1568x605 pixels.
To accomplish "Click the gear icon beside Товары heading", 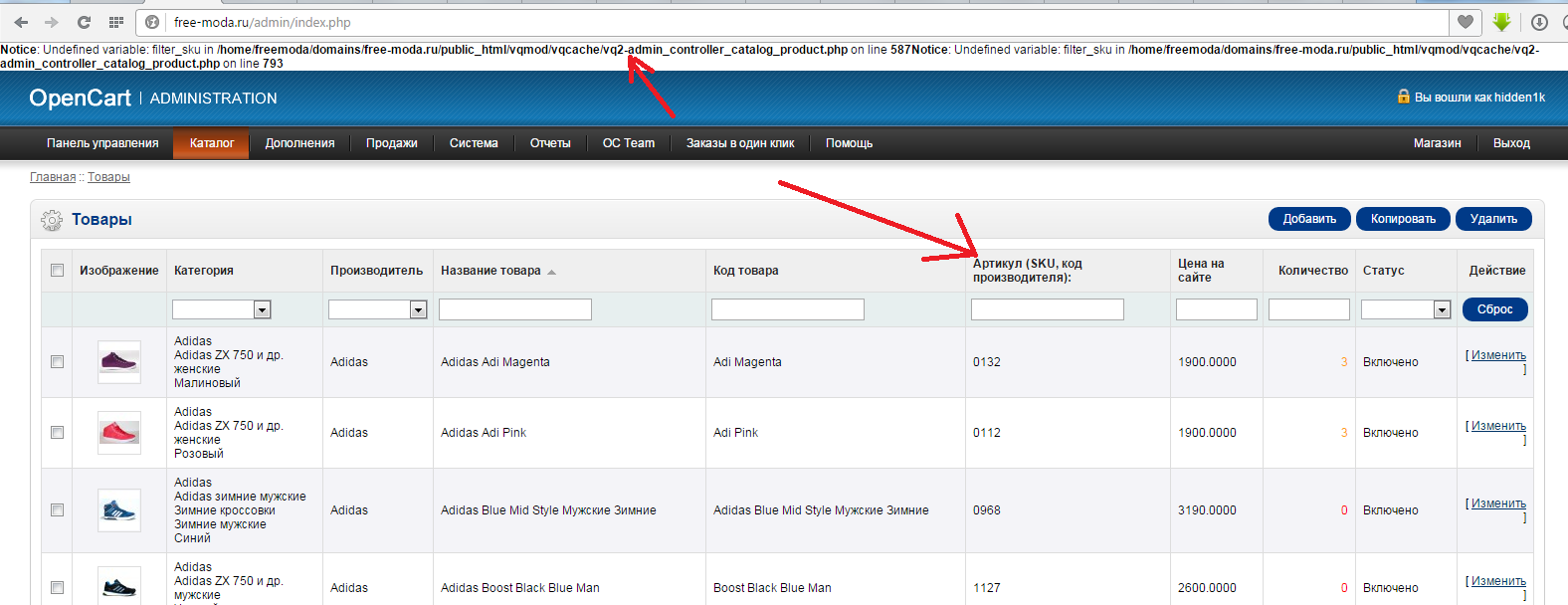I will click(x=52, y=220).
